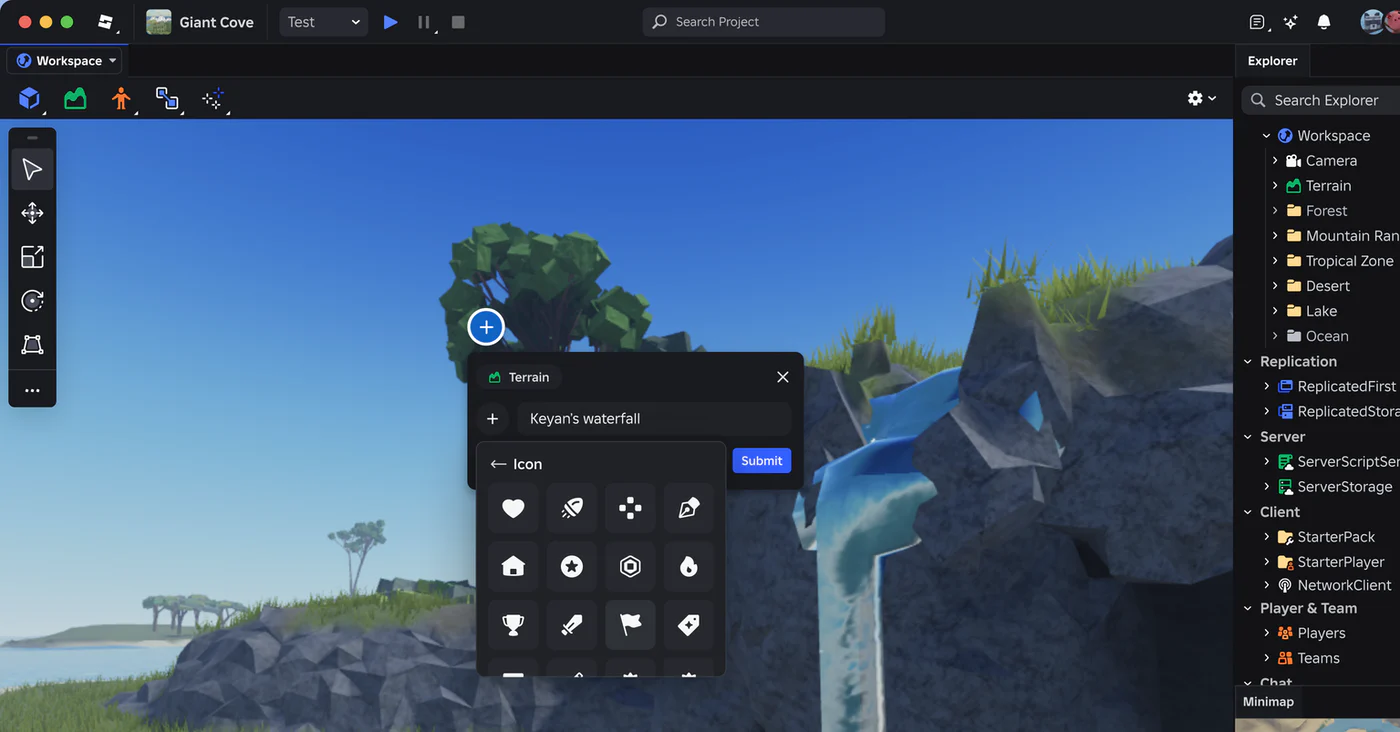The width and height of the screenshot is (1400, 732).
Task: Open the Test mode dropdown
Action: click(x=323, y=22)
